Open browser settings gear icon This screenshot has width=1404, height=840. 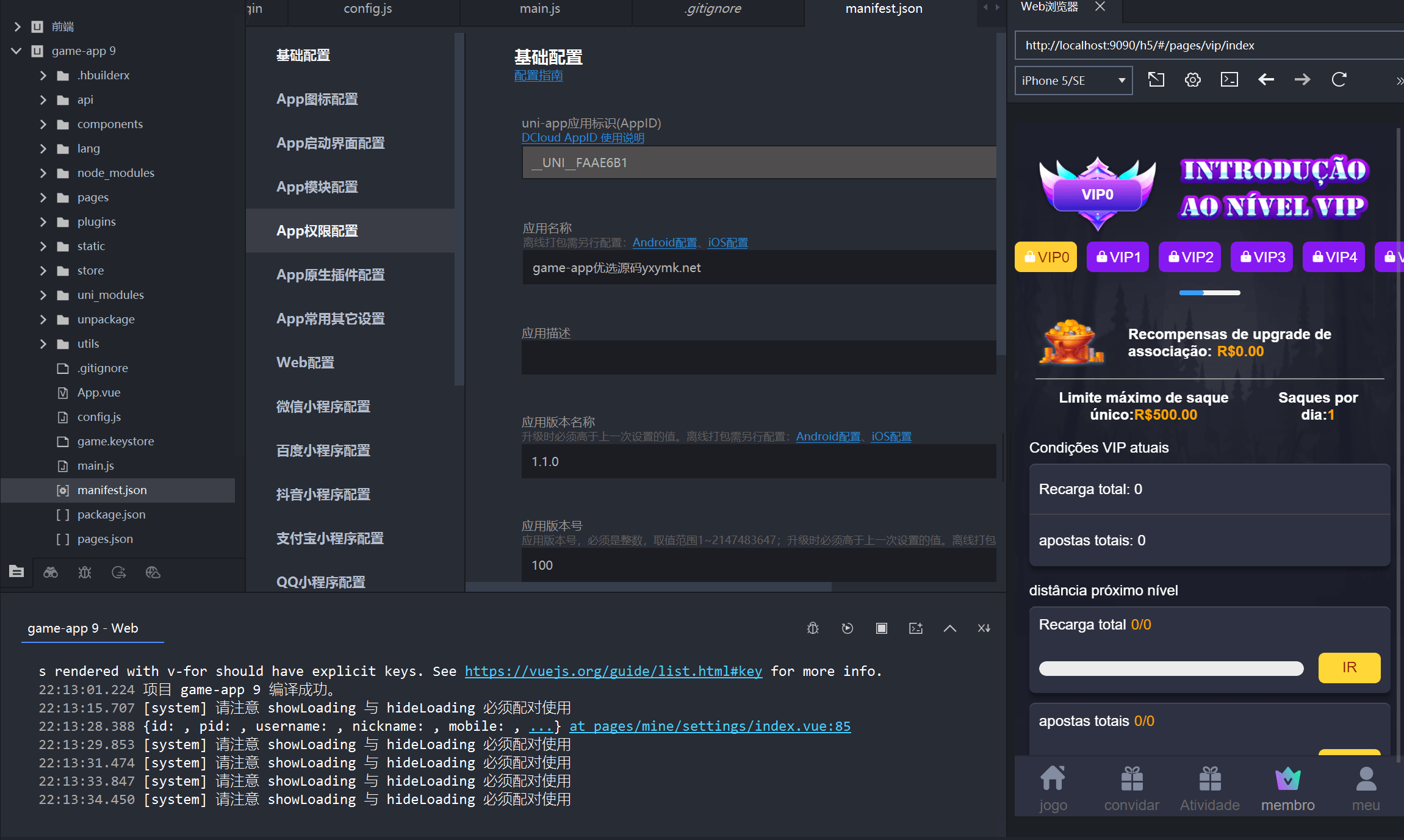click(1193, 80)
